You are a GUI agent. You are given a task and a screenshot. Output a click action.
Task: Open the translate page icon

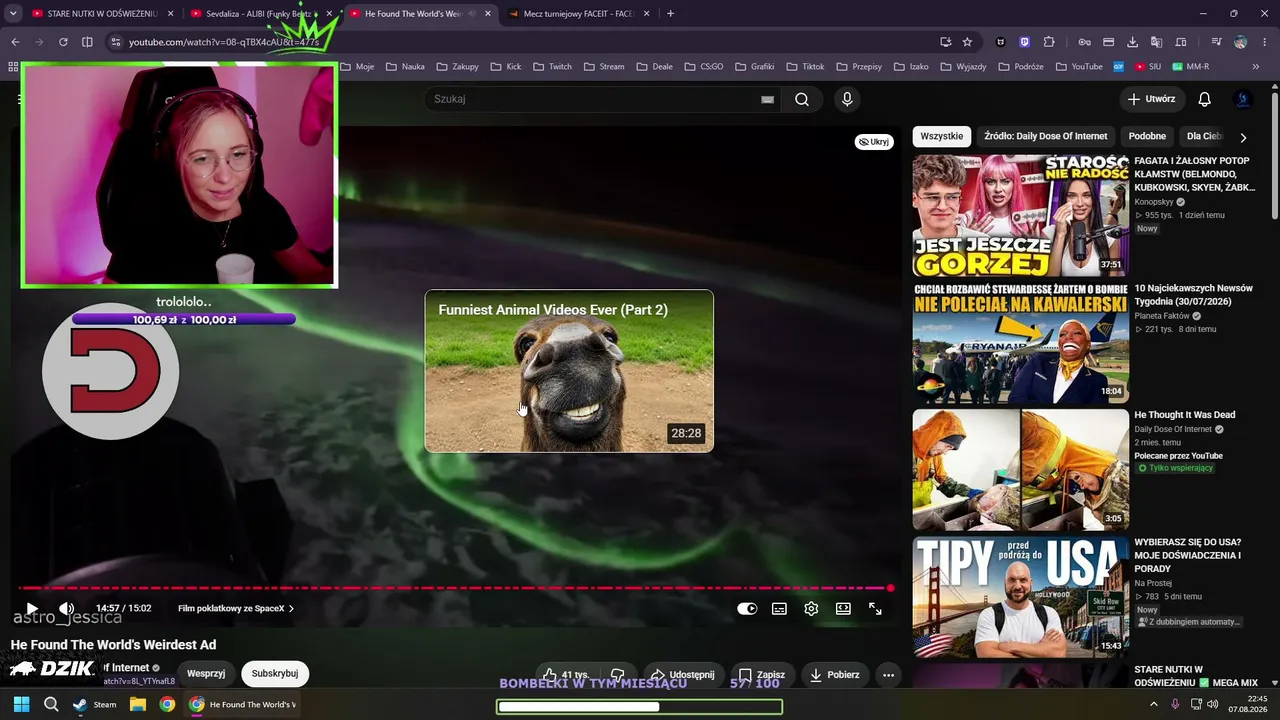click(x=1157, y=42)
